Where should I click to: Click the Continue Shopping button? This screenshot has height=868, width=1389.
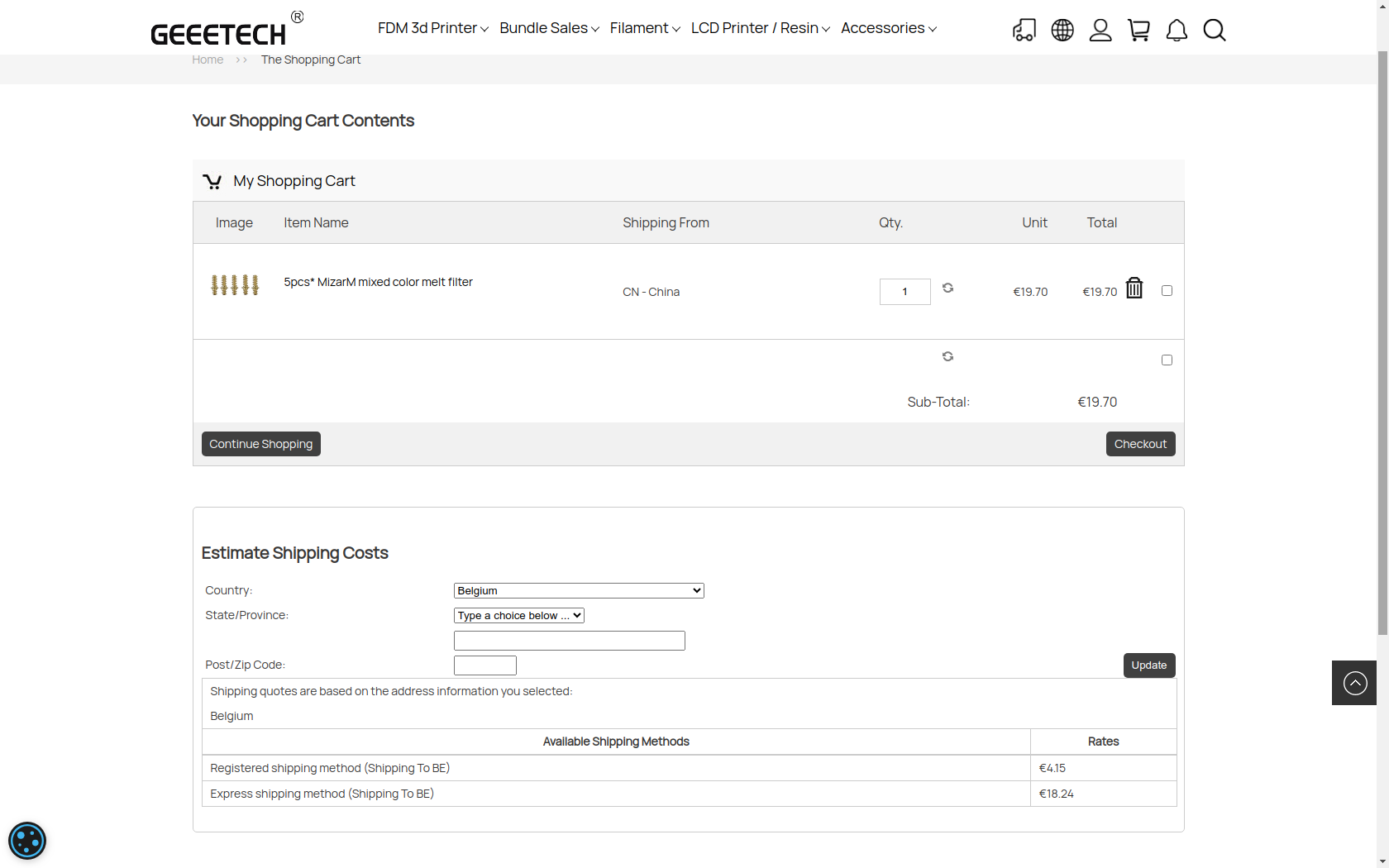click(x=260, y=444)
